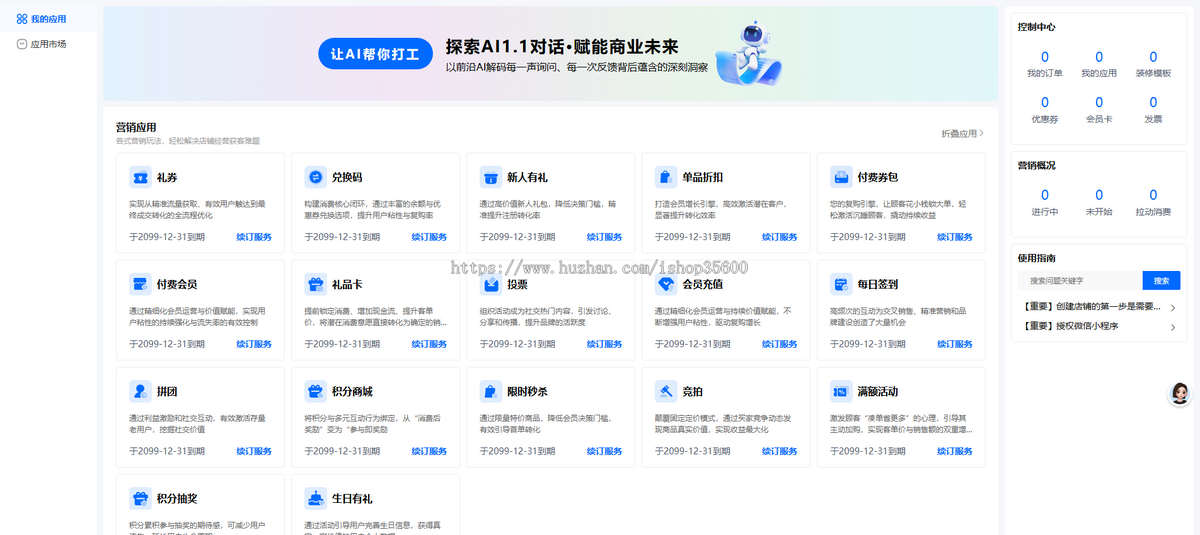
Task: Open the 礼券 app icon
Action: coord(140,177)
